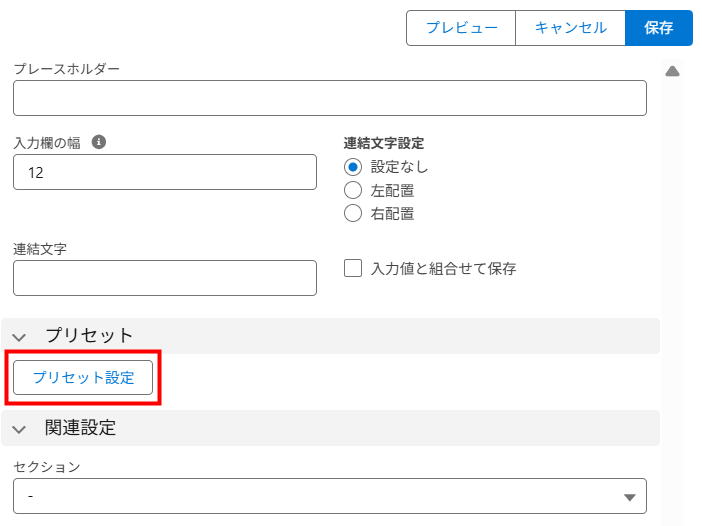Click the vertical scrollbar track
This screenshot has width=702, height=526.
click(x=673, y=300)
